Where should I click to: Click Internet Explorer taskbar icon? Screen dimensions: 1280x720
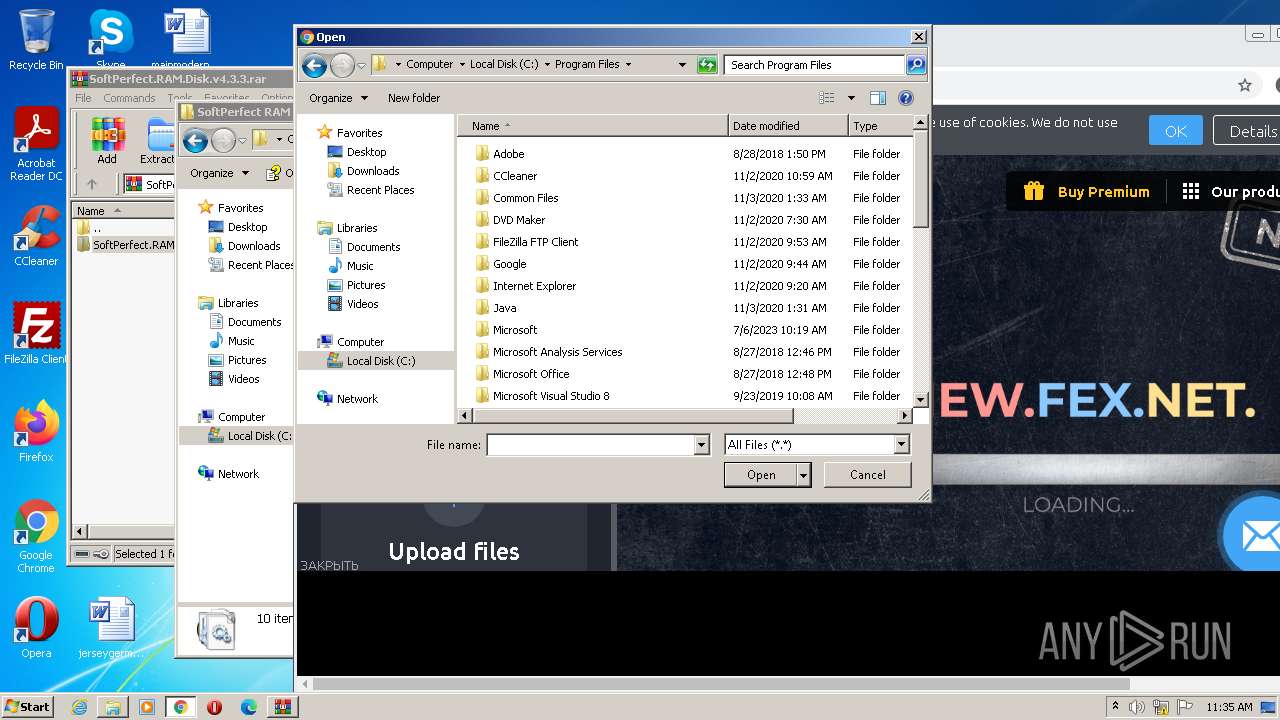[79, 707]
